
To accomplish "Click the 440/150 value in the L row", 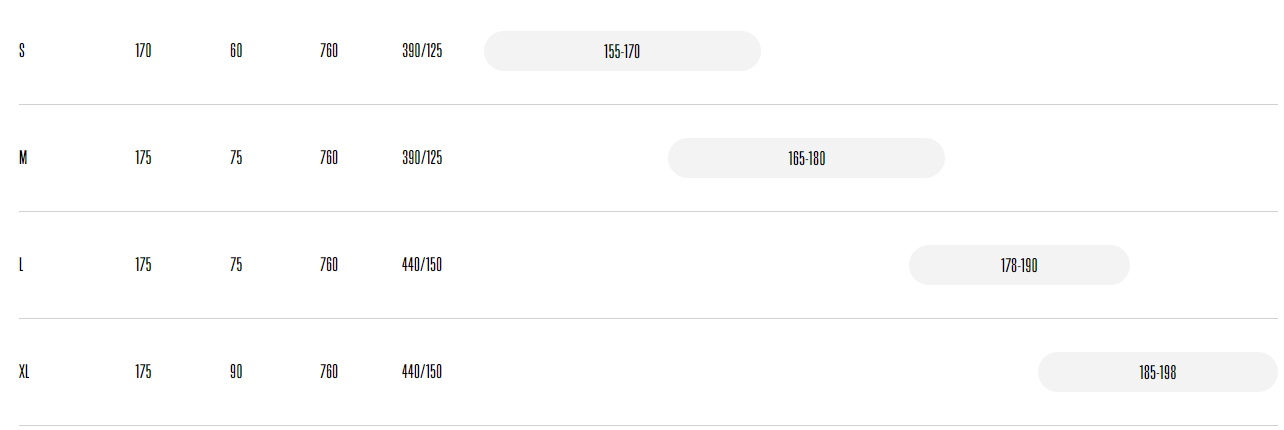I will [x=422, y=265].
